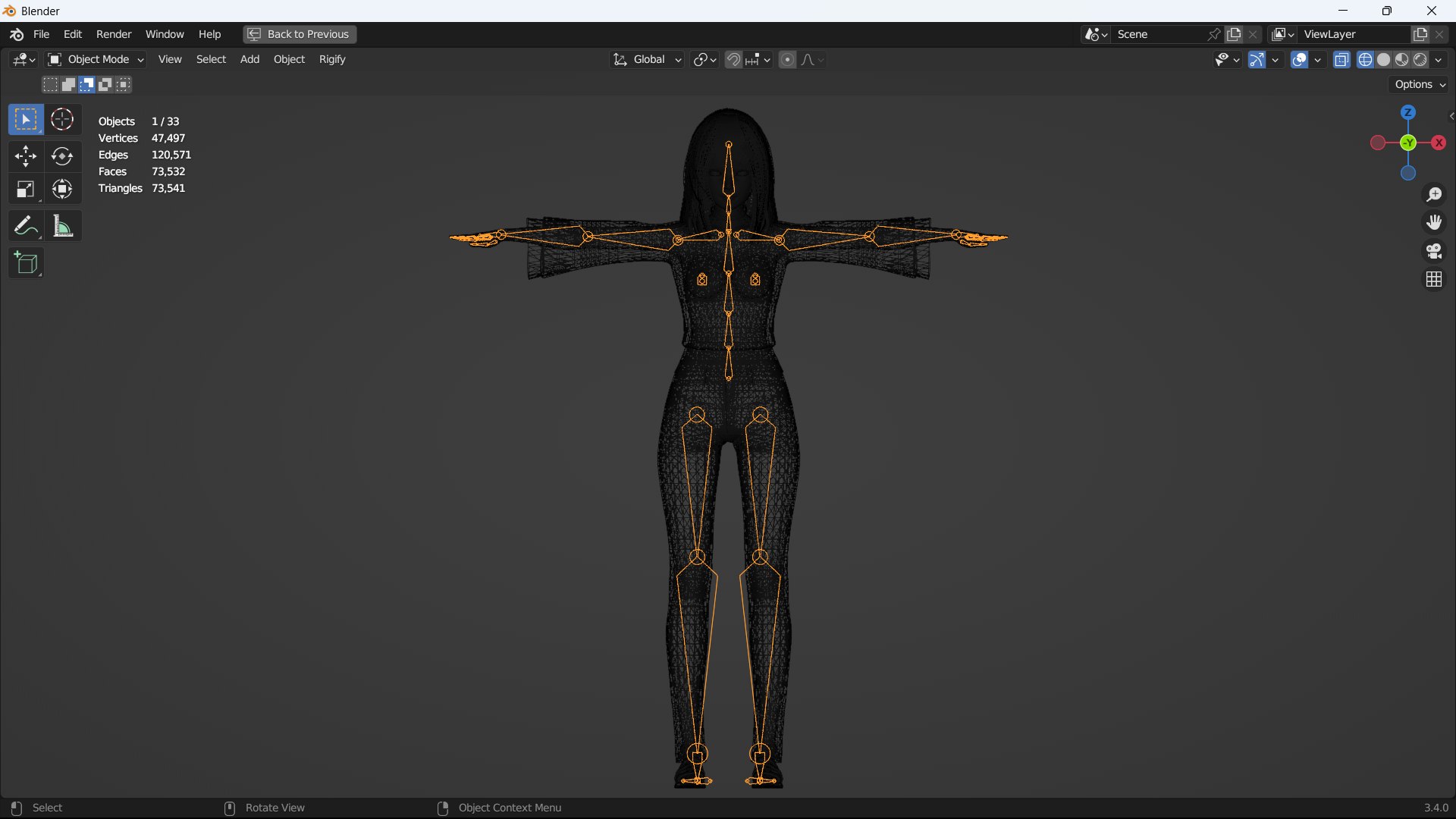Open the pivot point dropdown
Viewport: 1456px width, 819px height.
[x=704, y=59]
